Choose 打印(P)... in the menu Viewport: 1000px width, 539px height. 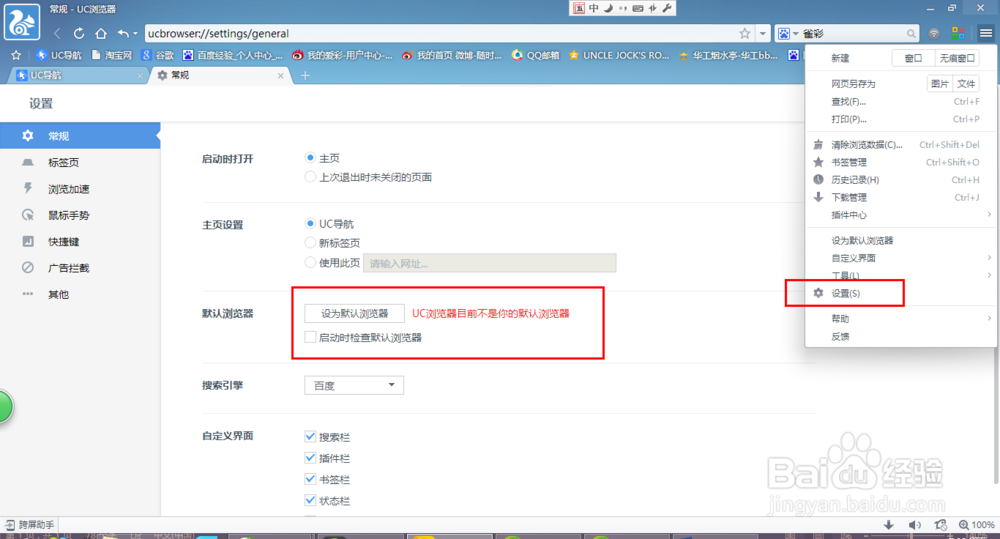point(901,119)
